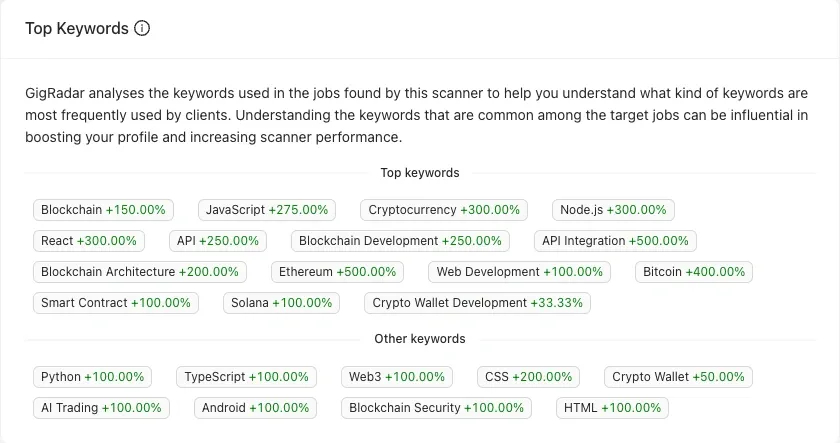840x443 pixels.
Task: Select the Smart Contract +100.00% tag
Action: point(116,303)
